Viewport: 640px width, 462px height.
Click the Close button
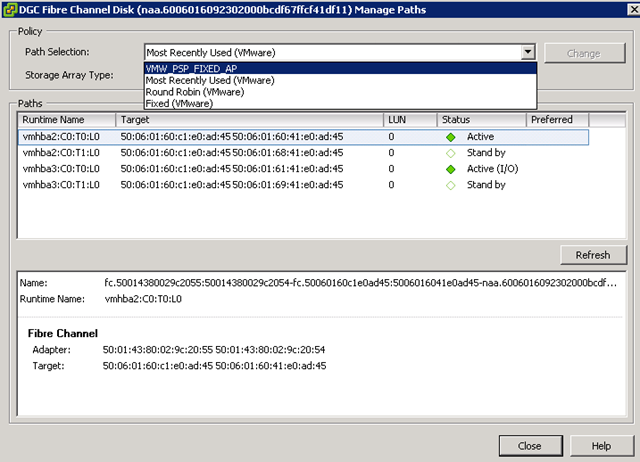coord(530,446)
